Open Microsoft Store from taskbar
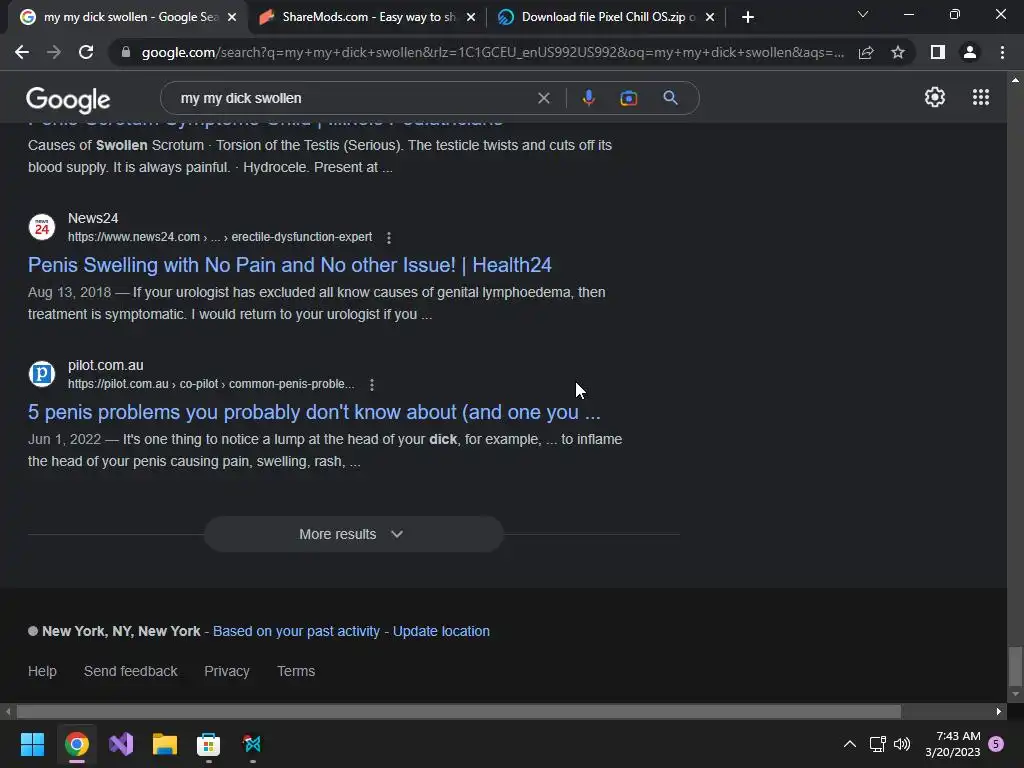The image size is (1024, 768). tap(208, 744)
